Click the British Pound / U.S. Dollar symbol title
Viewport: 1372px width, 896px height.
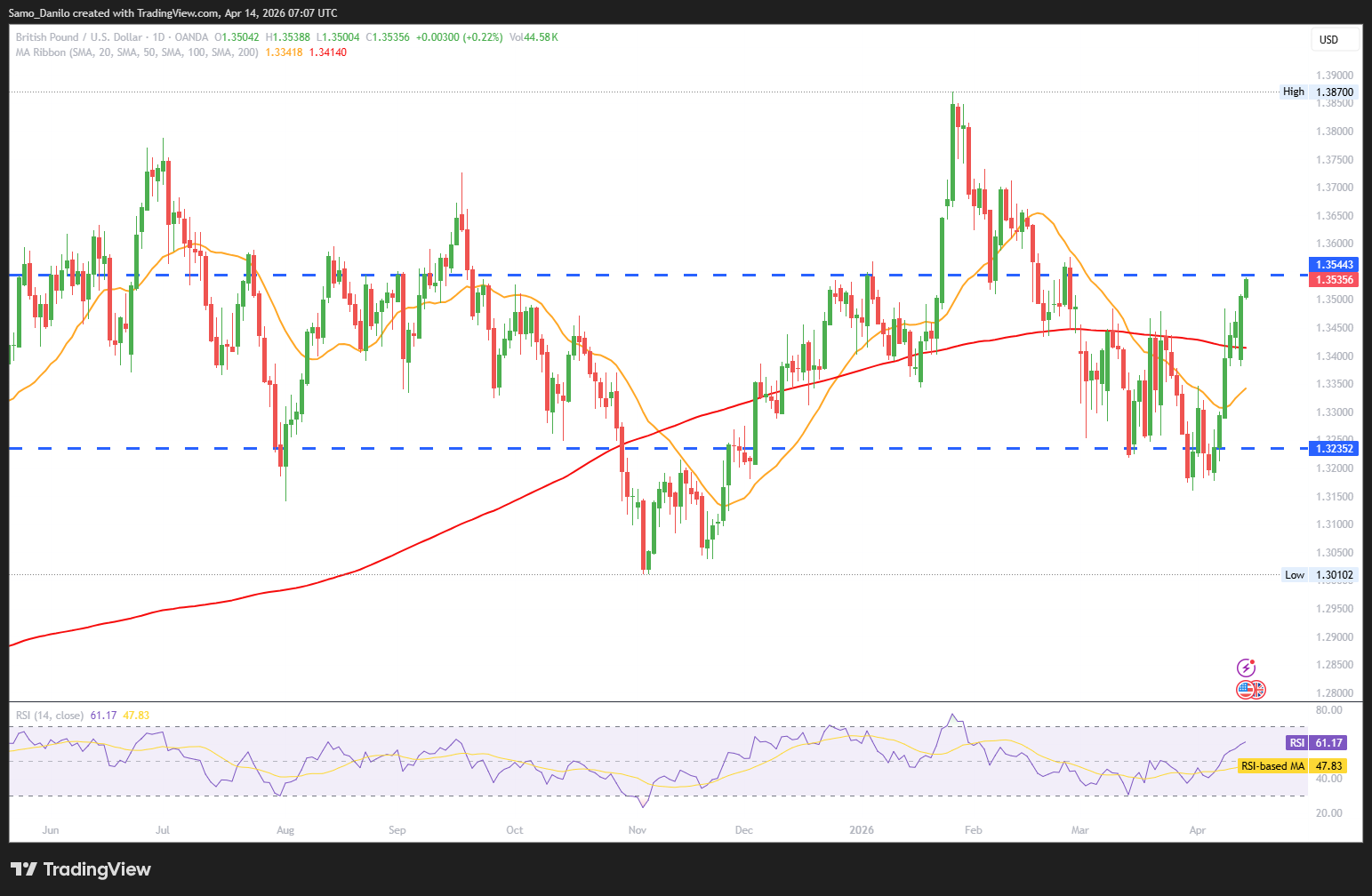(79, 37)
